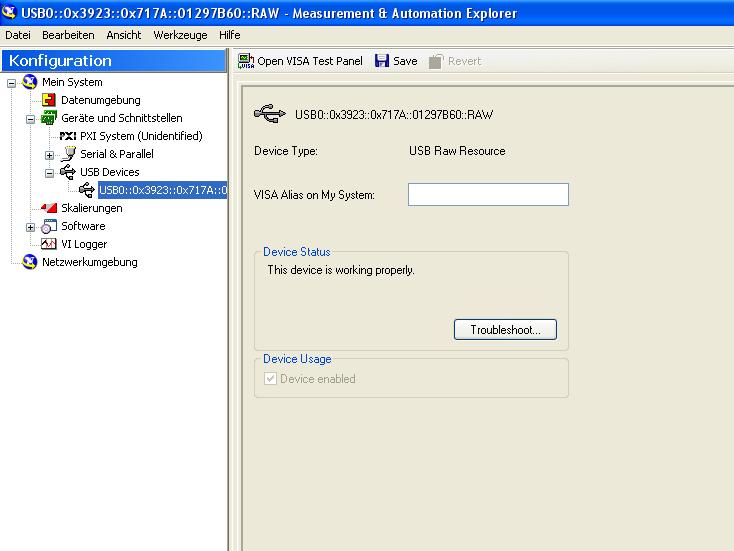This screenshot has width=734, height=551.
Task: Click resource name USB0::0x3923::0x717A::01297B60::RAW heading
Action: click(x=394, y=115)
